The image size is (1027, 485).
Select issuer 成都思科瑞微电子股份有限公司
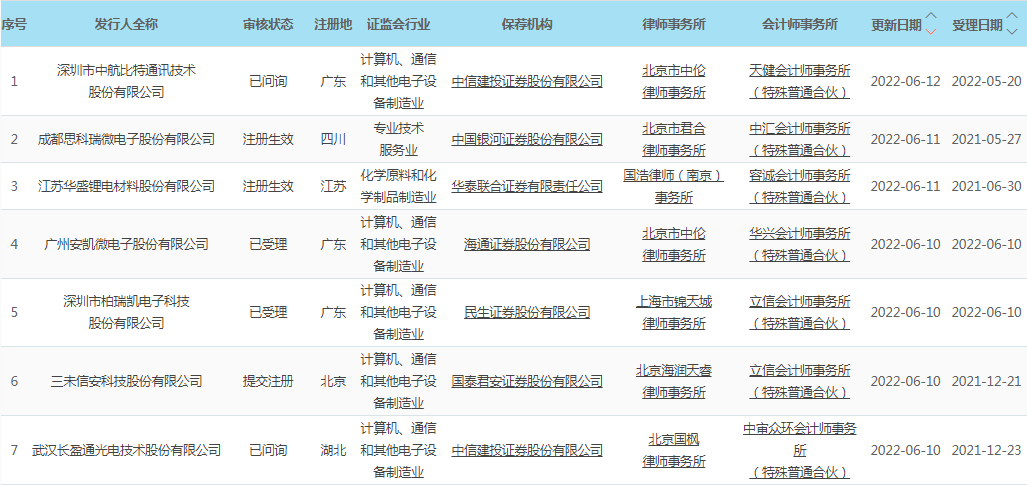tap(126, 139)
